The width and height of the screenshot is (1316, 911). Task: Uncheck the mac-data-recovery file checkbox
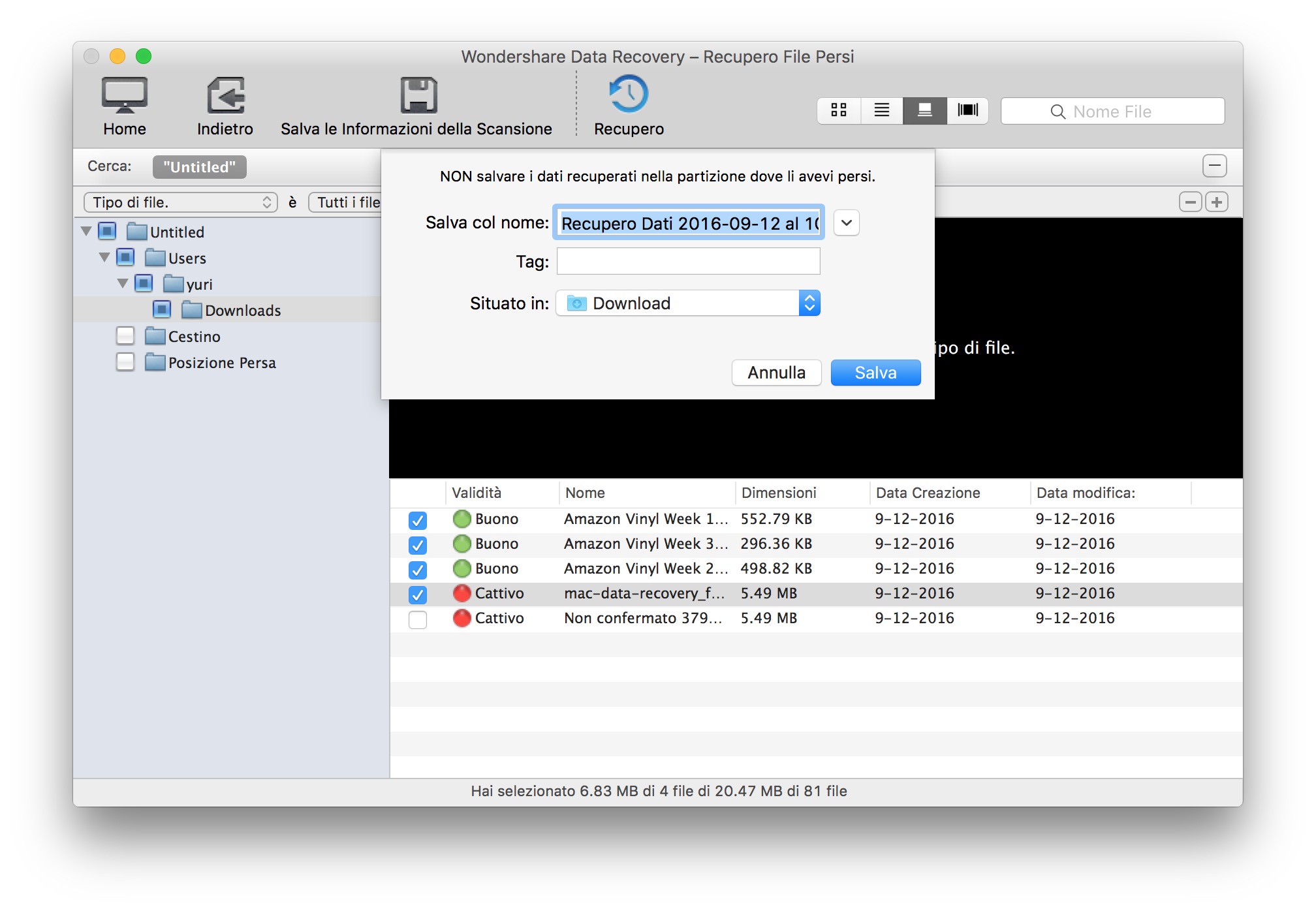click(418, 594)
